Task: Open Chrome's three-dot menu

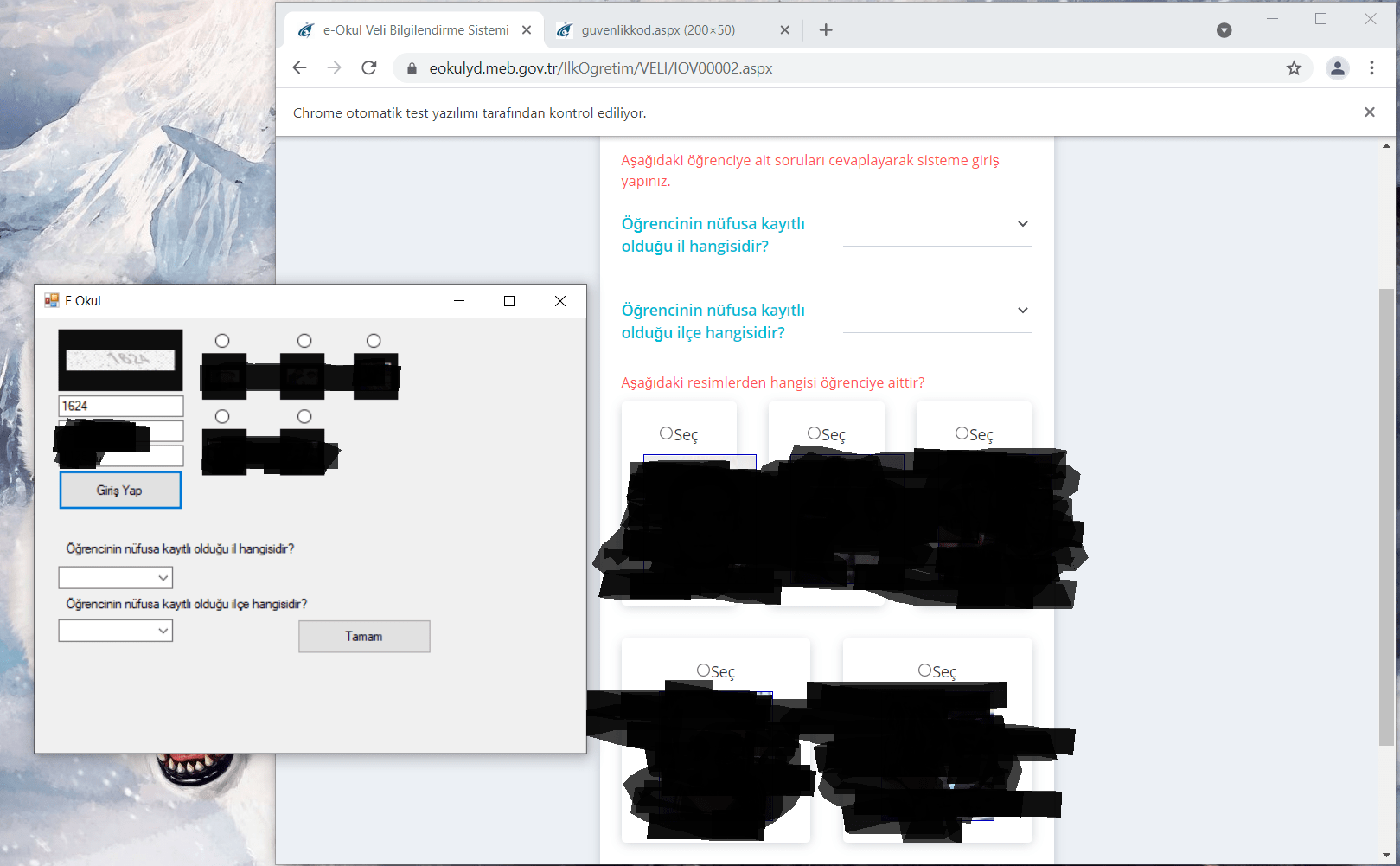Action: (1371, 67)
